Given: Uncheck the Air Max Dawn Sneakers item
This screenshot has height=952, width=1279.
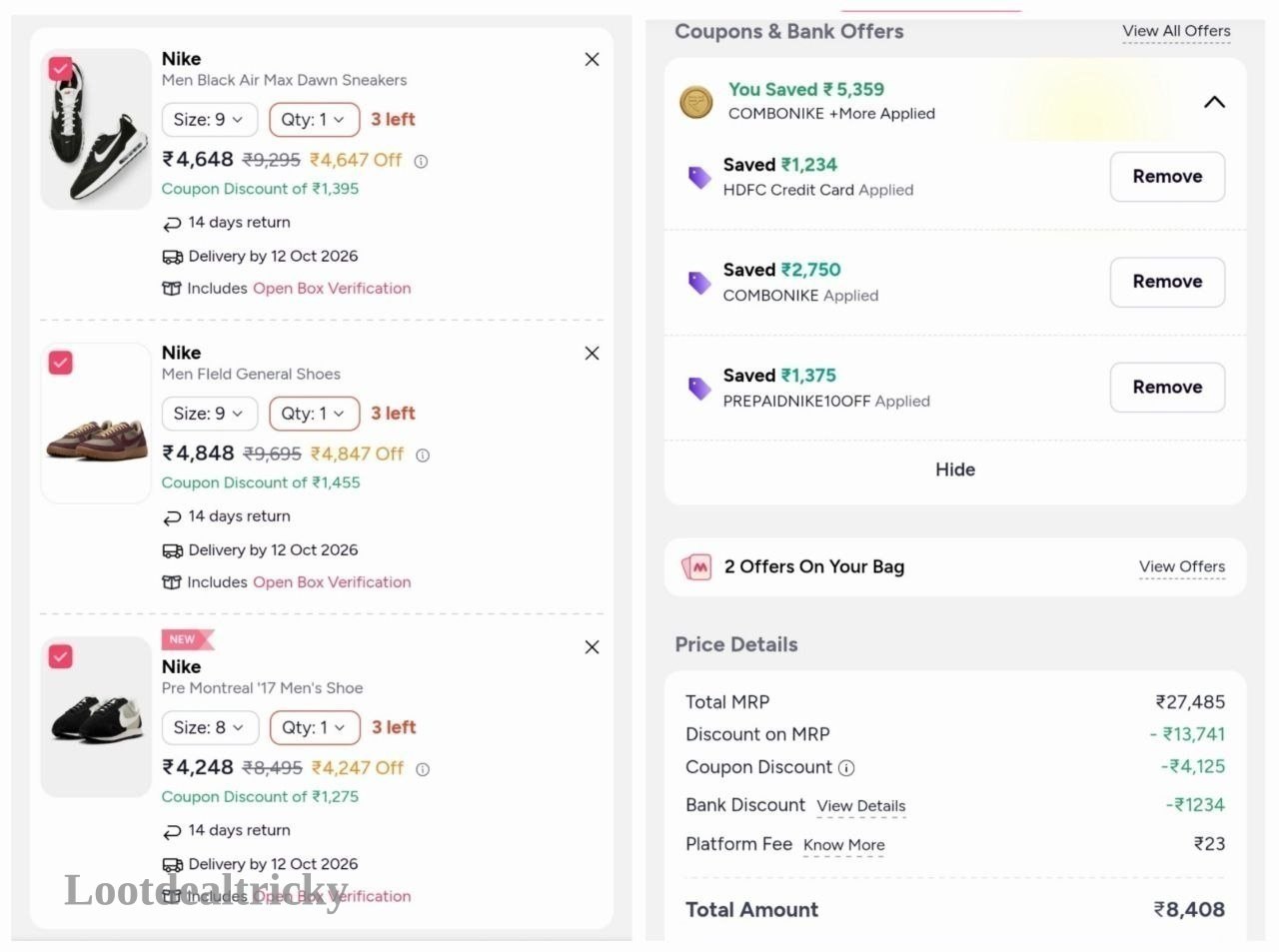Looking at the screenshot, I should click(61, 69).
